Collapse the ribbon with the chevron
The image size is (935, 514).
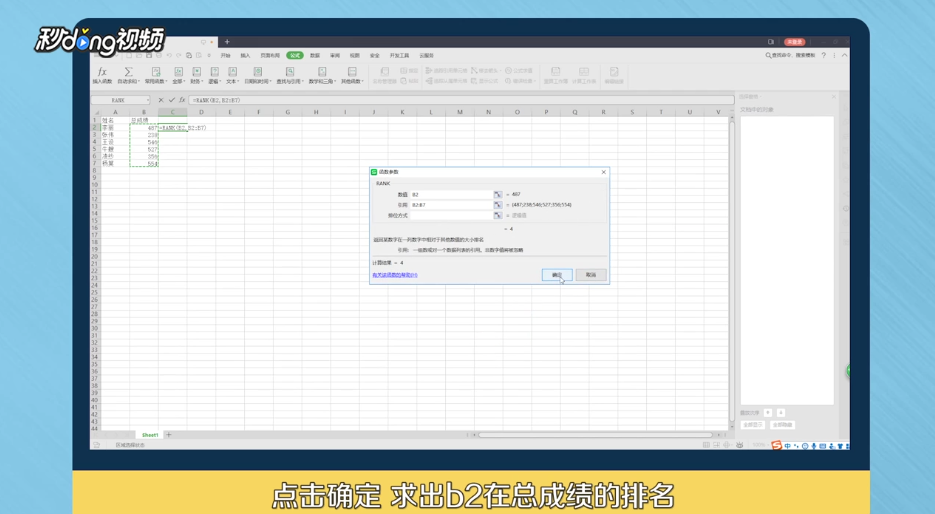(844, 55)
